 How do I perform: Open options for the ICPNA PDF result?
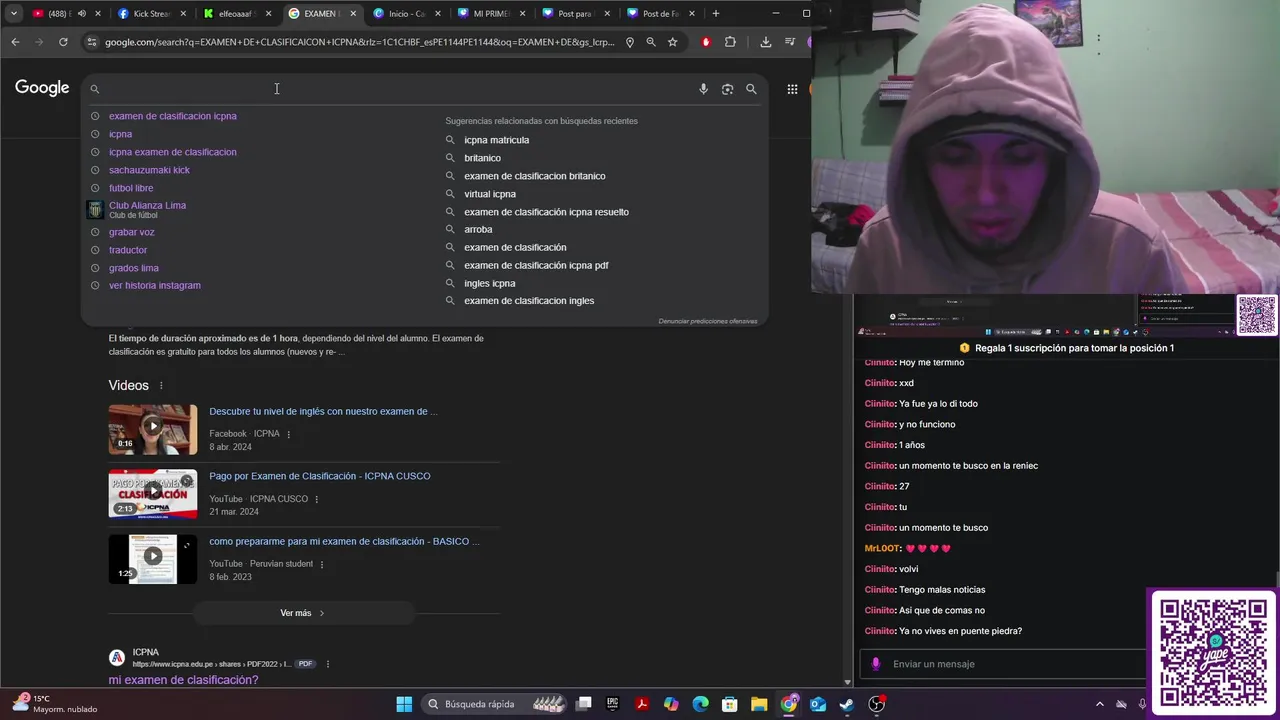(328, 664)
